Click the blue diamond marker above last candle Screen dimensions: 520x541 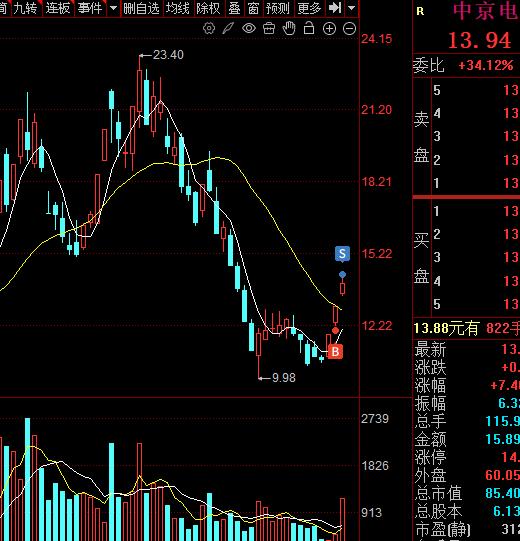coord(342,275)
